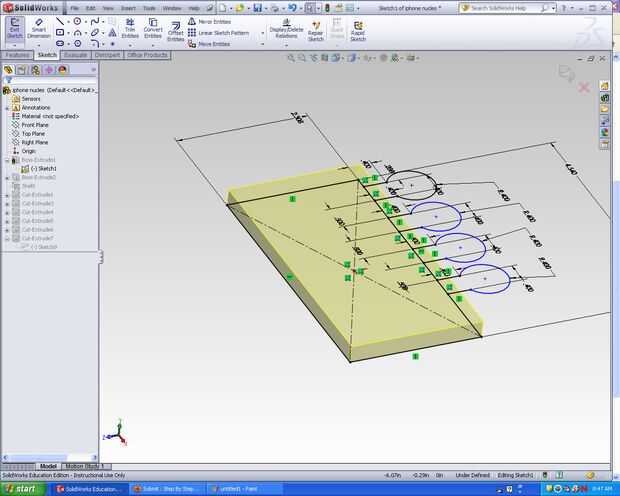Click Move Entities
This screenshot has height=496, width=620.
click(x=209, y=44)
